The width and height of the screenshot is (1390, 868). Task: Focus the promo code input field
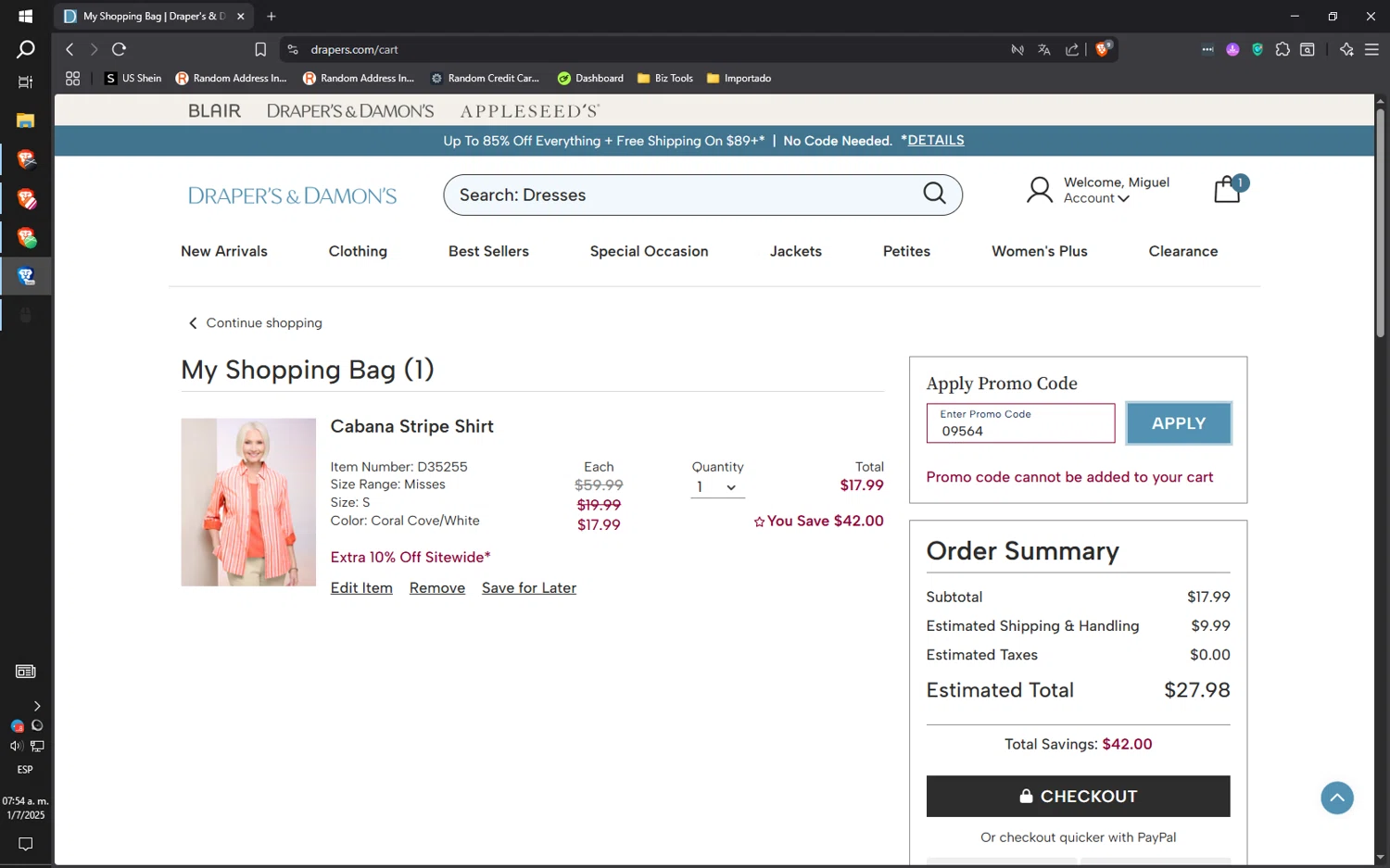click(1020, 423)
